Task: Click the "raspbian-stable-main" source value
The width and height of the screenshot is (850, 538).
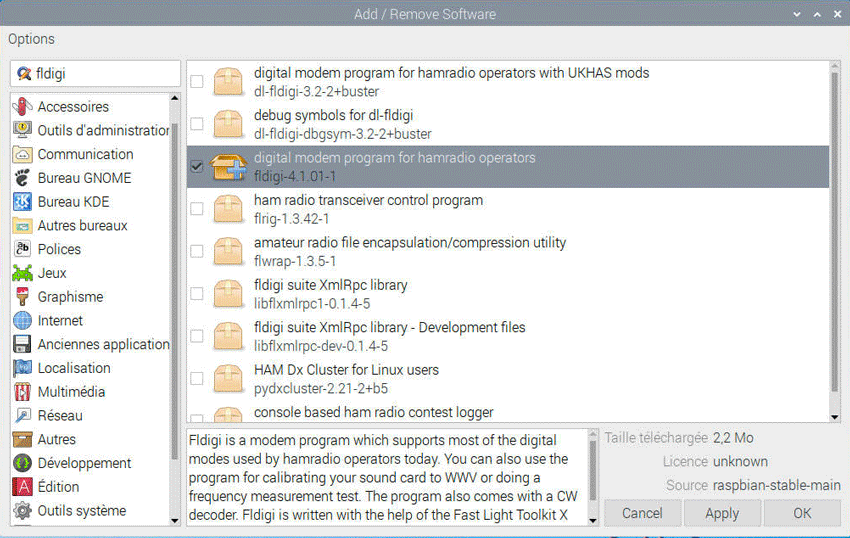Action: [x=777, y=485]
